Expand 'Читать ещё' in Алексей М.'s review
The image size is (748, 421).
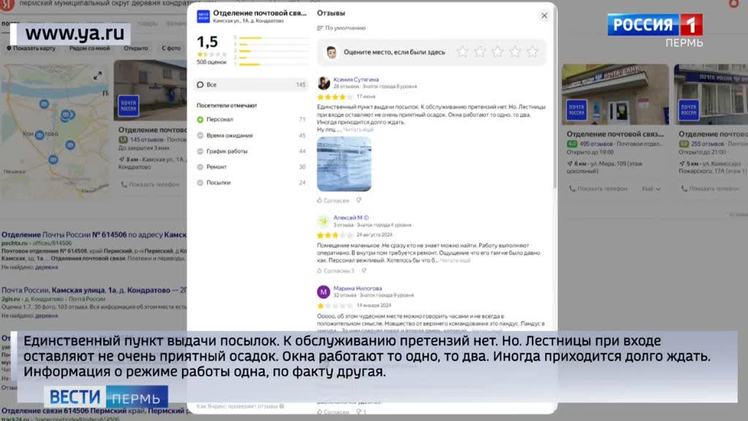click(x=455, y=261)
